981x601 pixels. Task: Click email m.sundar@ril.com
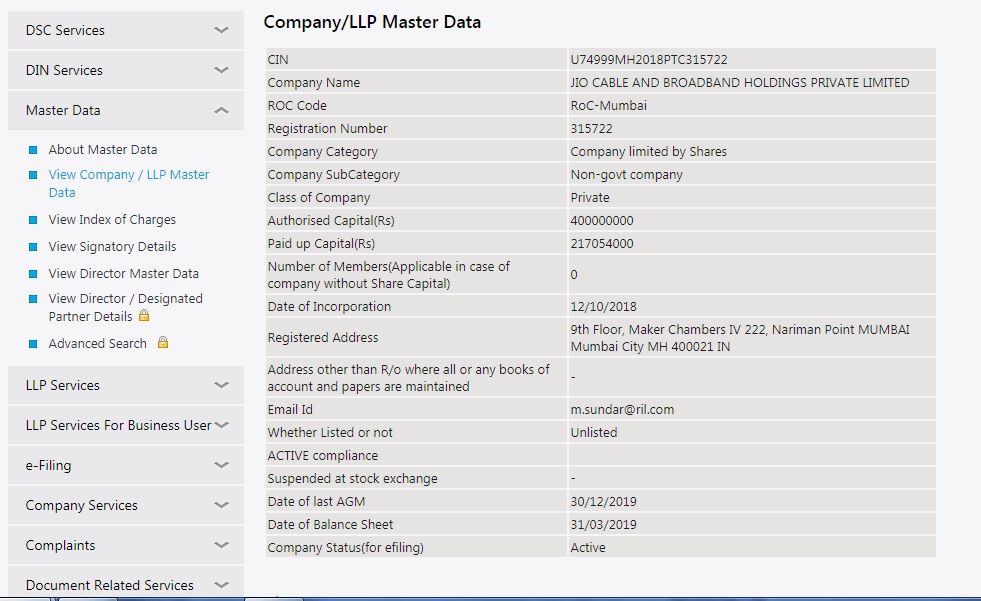tap(622, 410)
